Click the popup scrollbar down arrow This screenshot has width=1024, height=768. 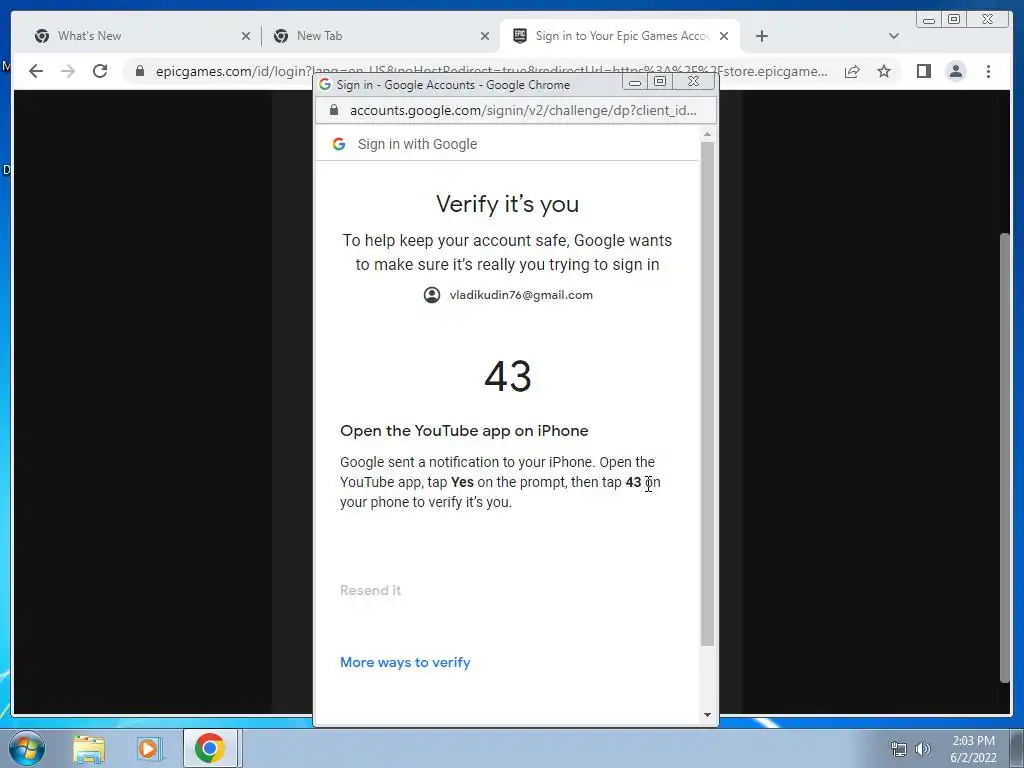click(707, 715)
